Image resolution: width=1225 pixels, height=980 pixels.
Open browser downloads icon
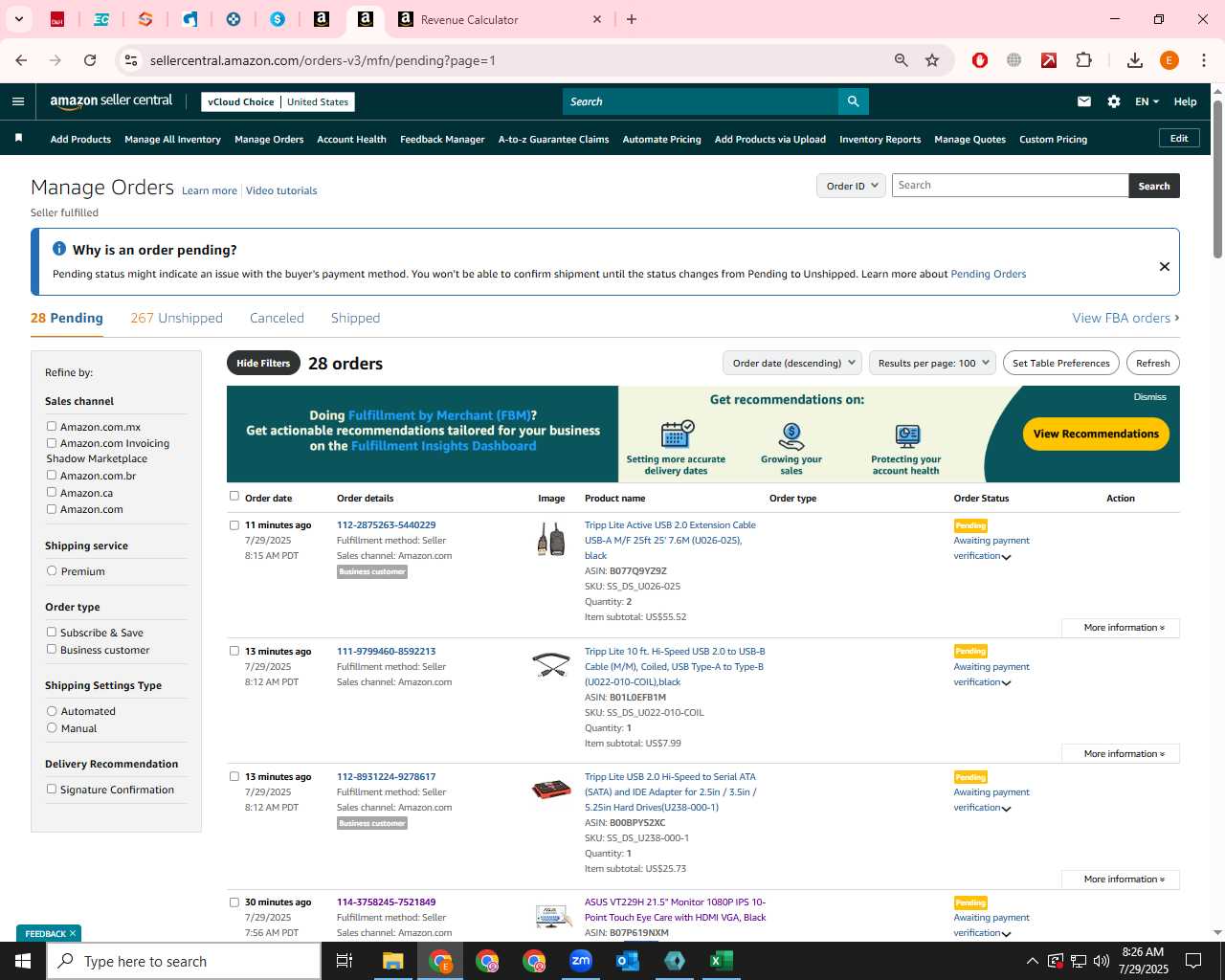coord(1135,60)
